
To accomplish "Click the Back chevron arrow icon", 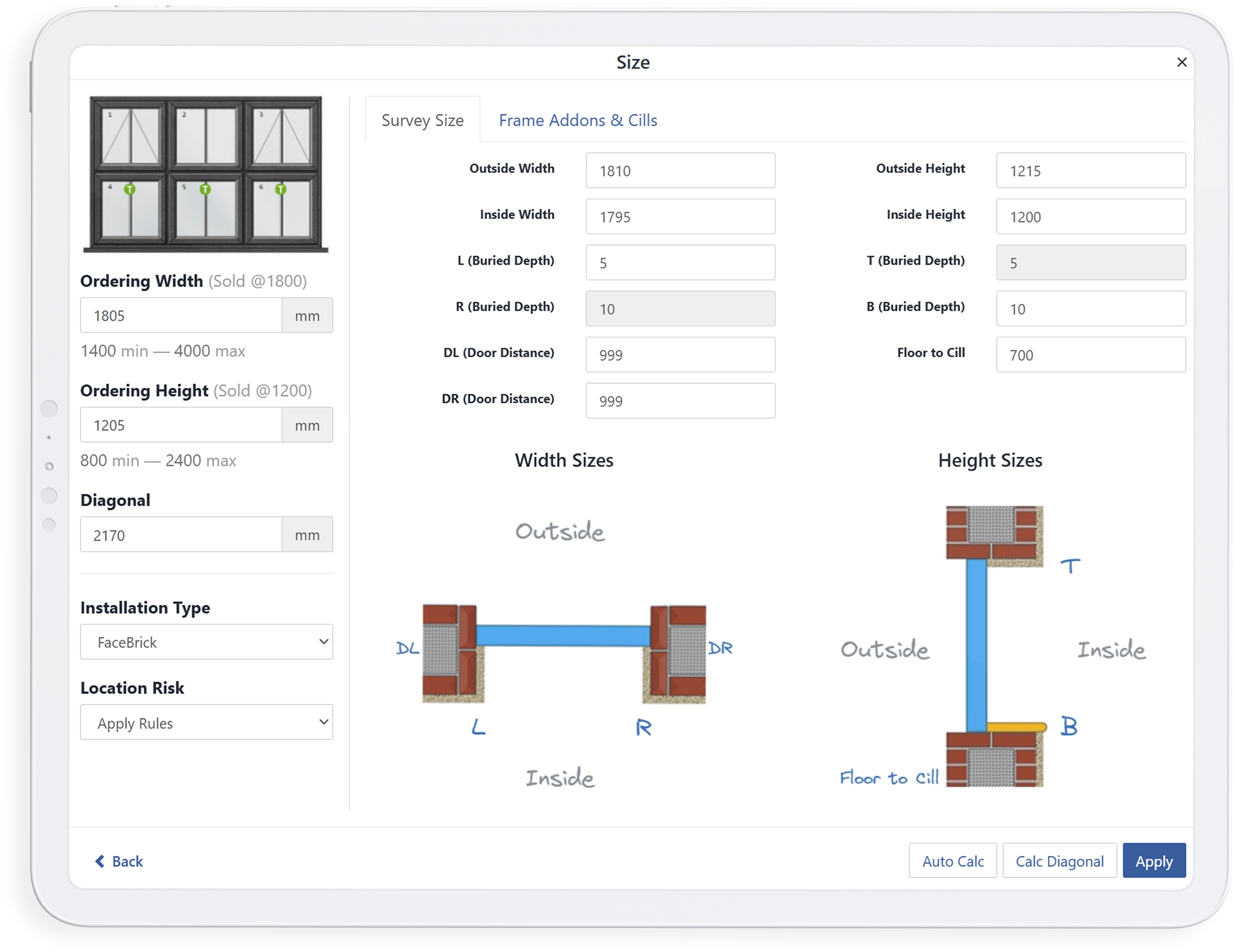I will click(100, 860).
